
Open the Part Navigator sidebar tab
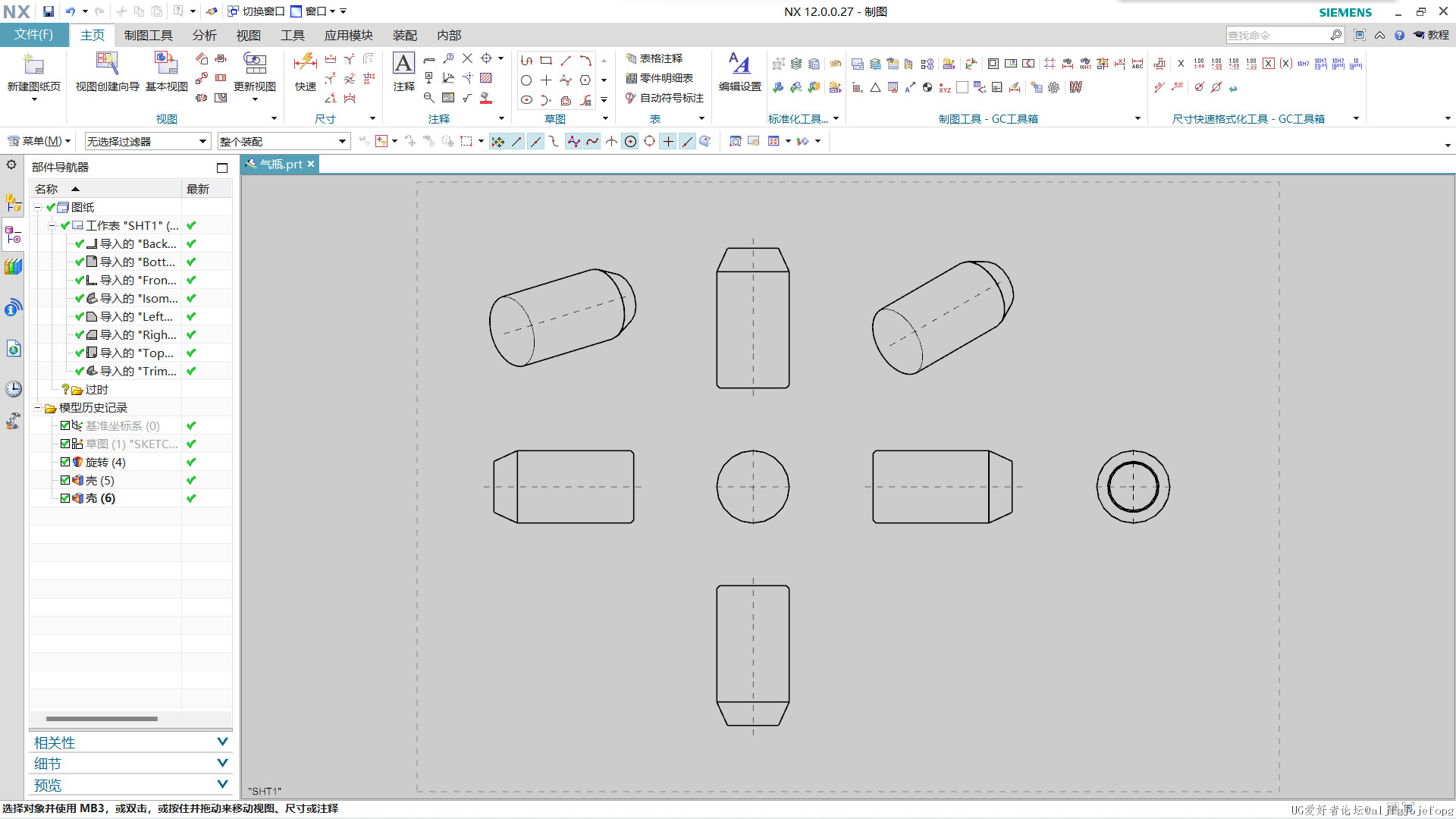click(x=13, y=236)
